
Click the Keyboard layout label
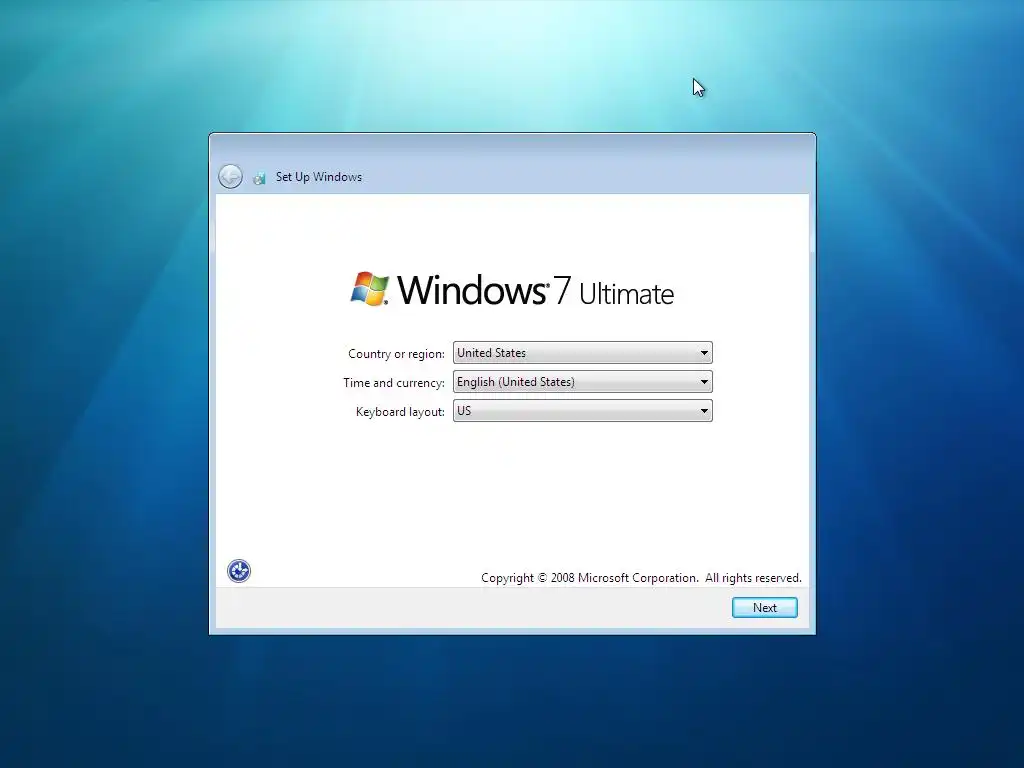coord(400,412)
